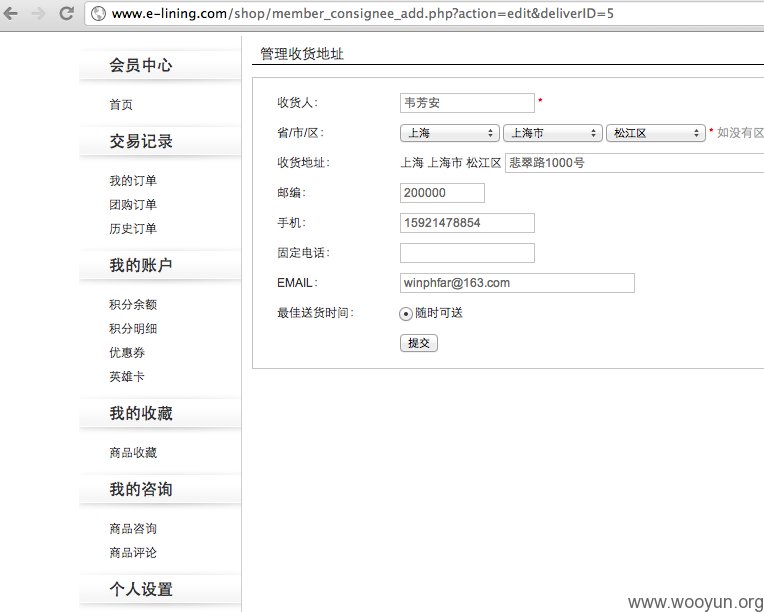Open the 首页 sidebar link
This screenshot has width=764, height=612.
[x=121, y=104]
